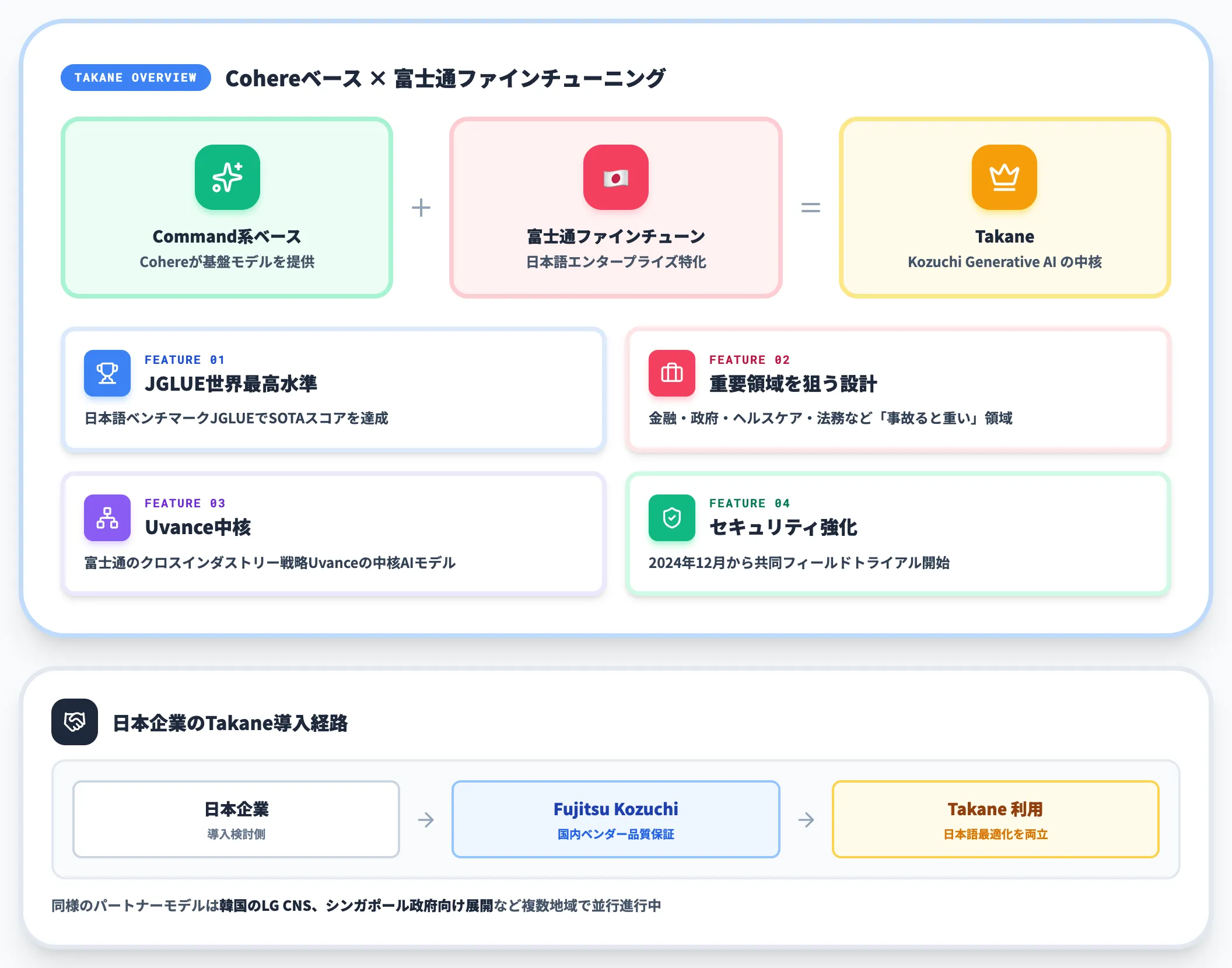Viewport: 1232px width, 968px height.
Task: Click the Uvance中核 title
Action: 198,527
